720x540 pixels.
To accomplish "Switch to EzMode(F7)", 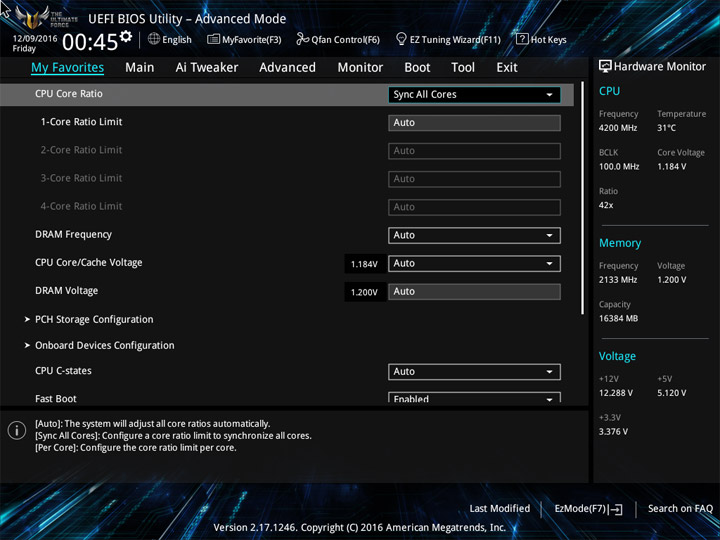I will coord(588,509).
